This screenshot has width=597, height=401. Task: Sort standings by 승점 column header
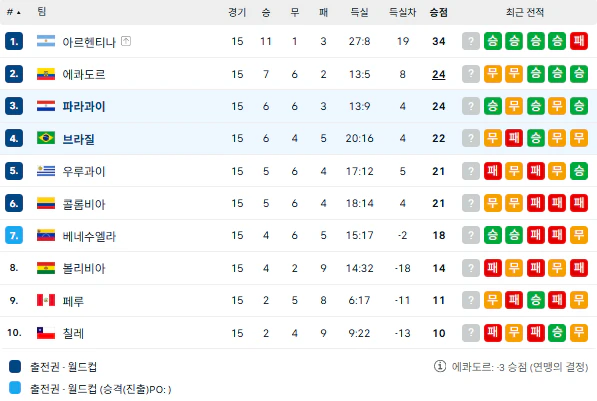click(x=439, y=13)
